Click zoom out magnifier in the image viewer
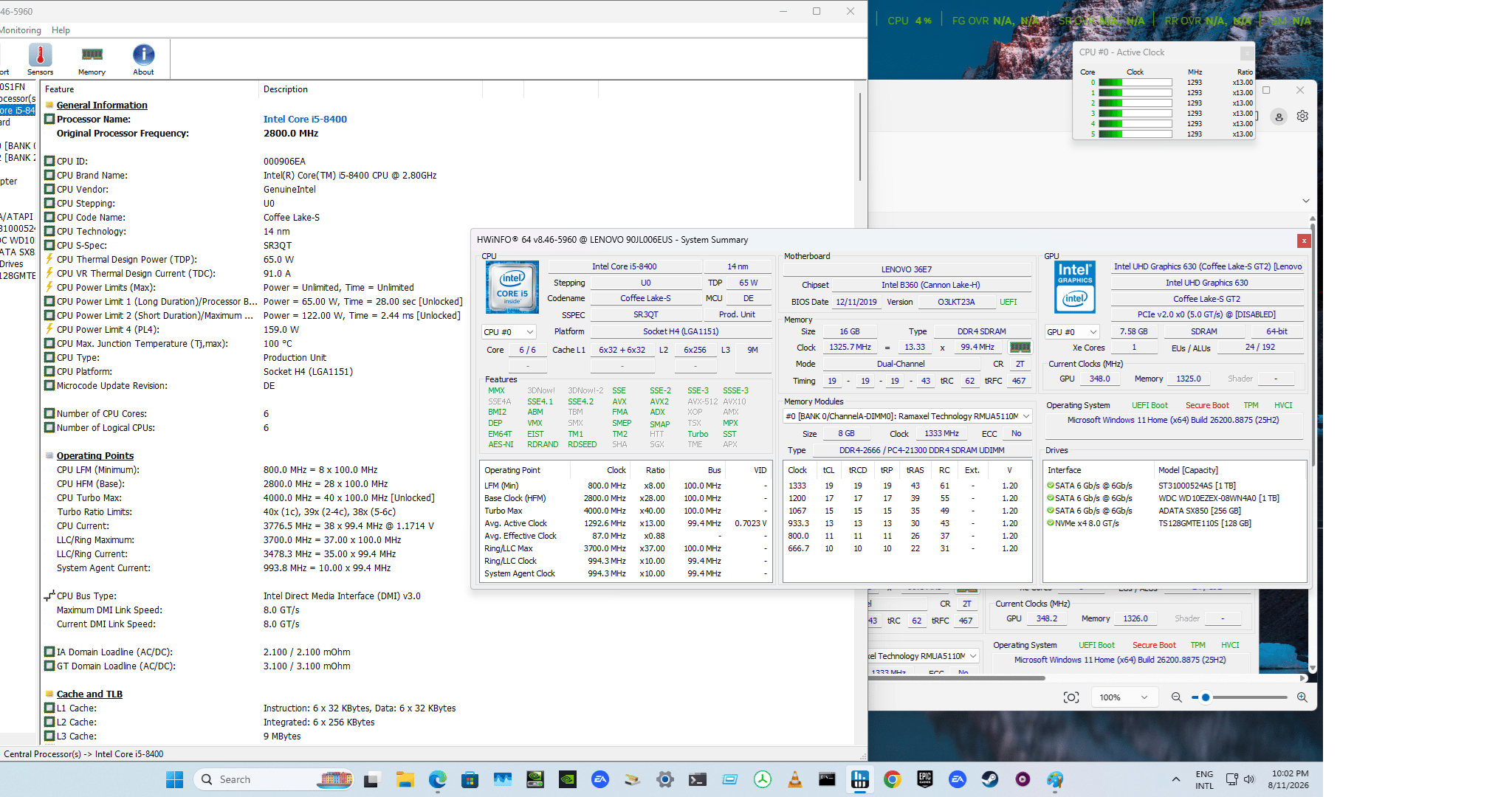Screen dimensions: 1512x797 coord(1176,697)
